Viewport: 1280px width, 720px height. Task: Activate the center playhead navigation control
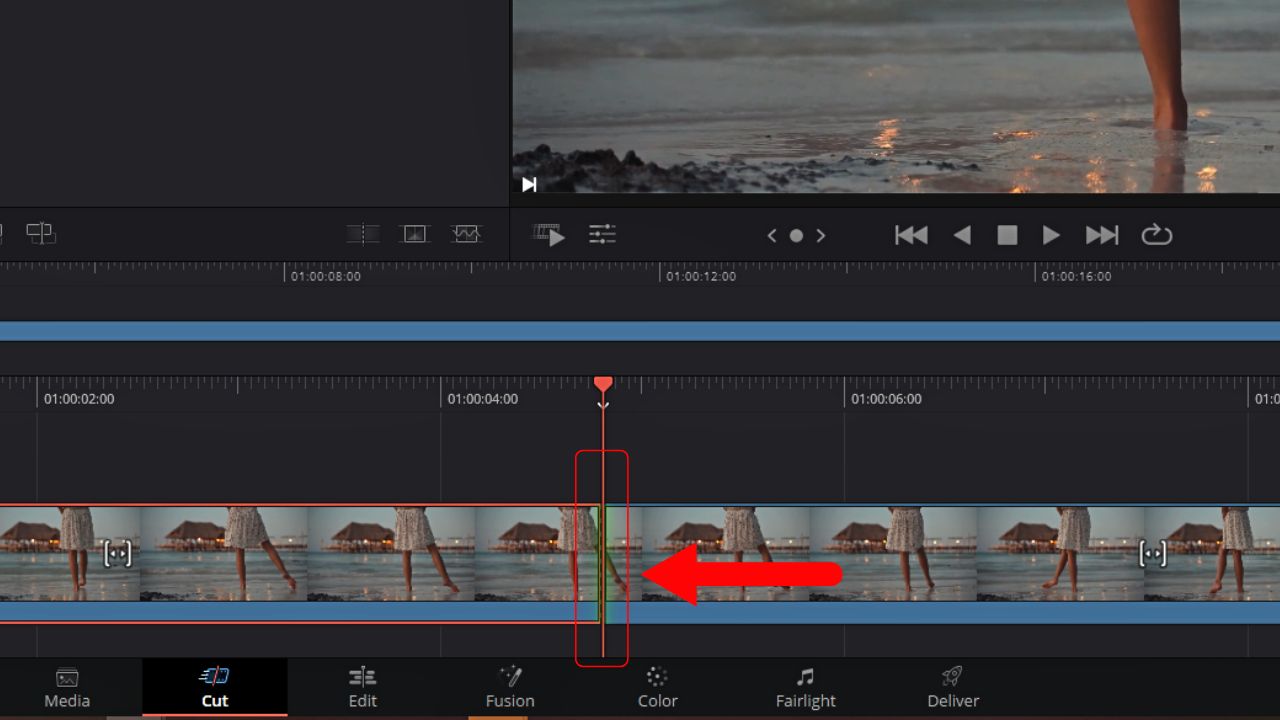[x=796, y=235]
